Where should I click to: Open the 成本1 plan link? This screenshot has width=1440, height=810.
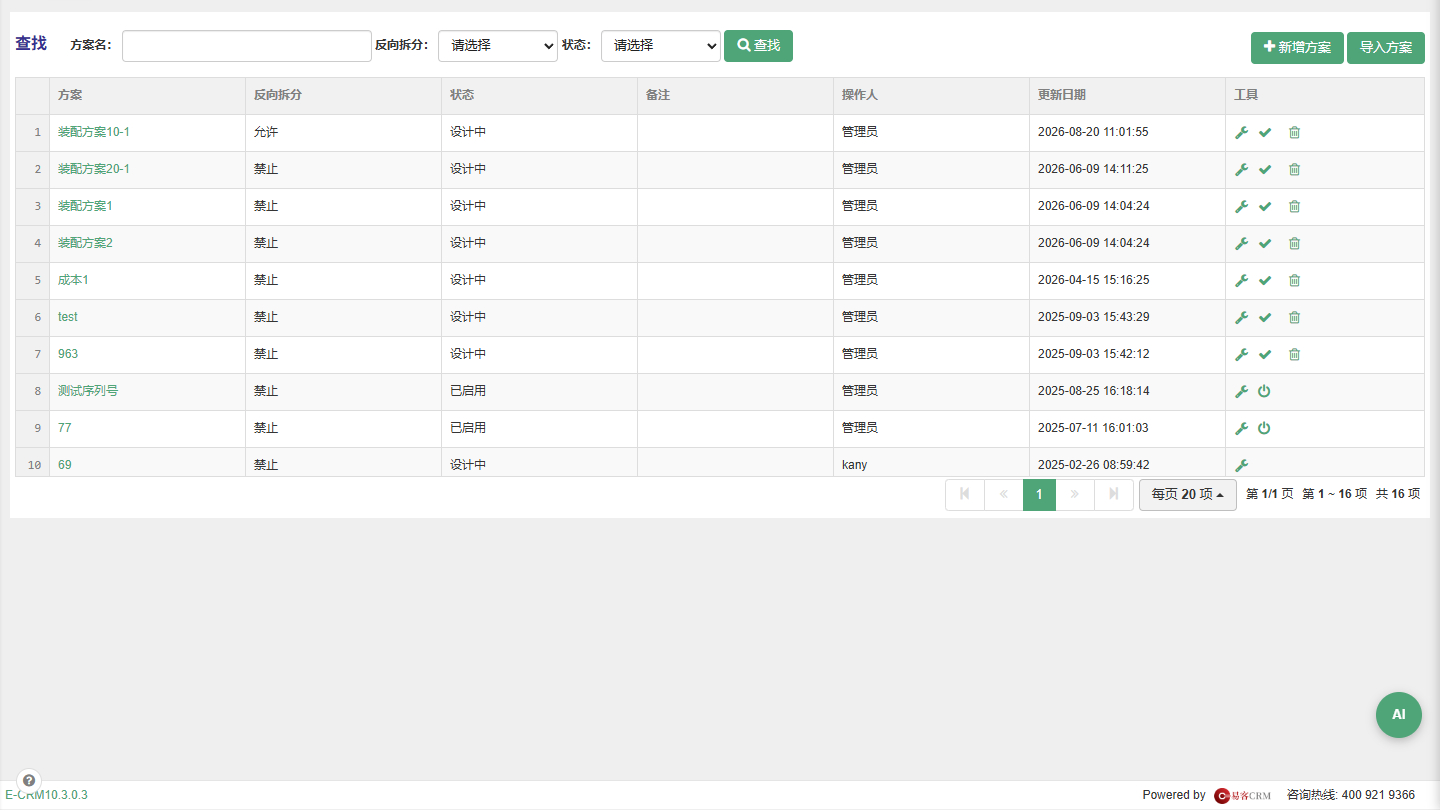point(73,280)
